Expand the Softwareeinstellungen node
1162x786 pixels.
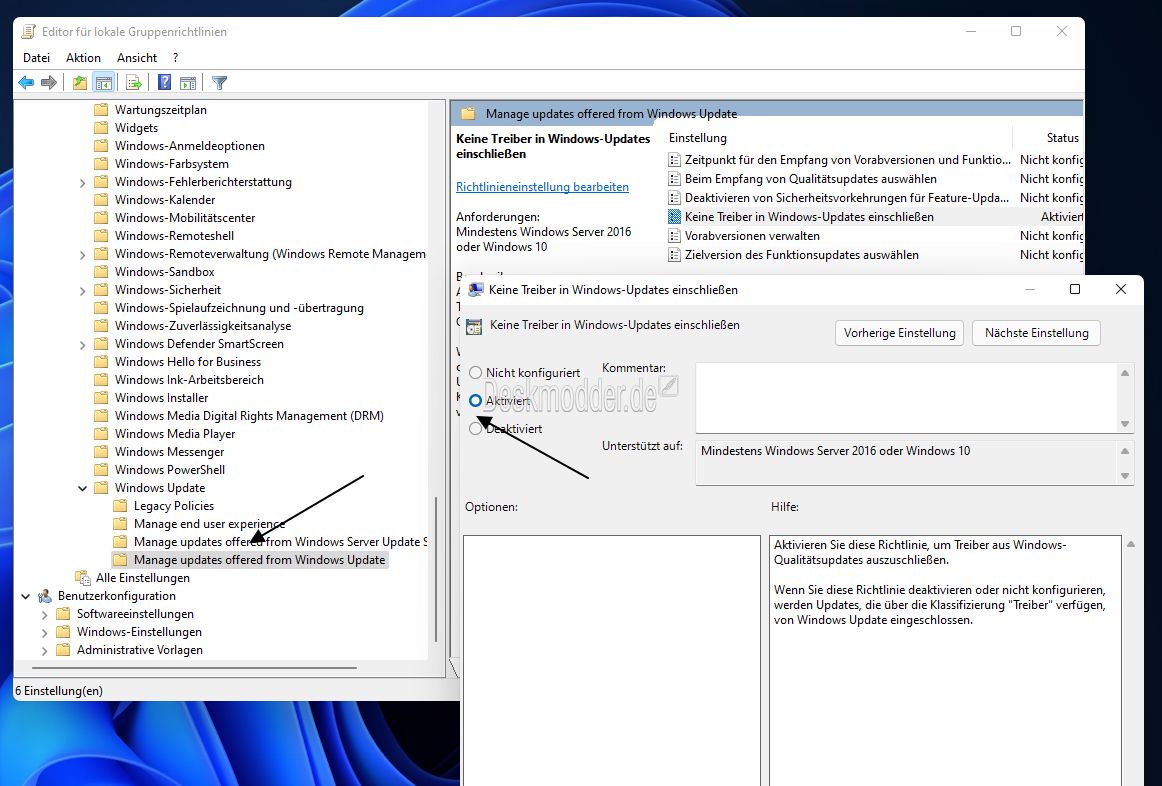coord(44,614)
